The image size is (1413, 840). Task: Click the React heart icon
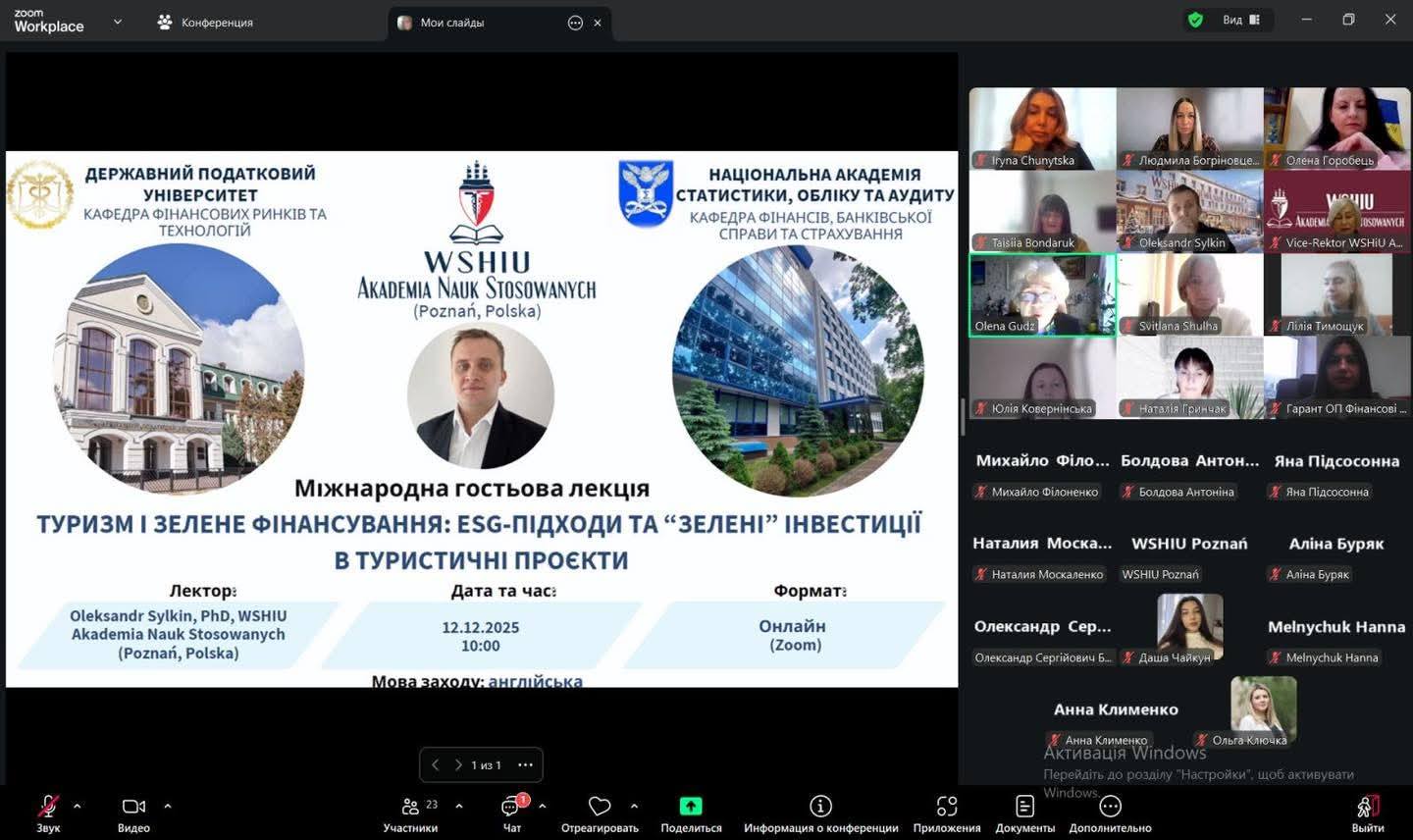tap(599, 807)
